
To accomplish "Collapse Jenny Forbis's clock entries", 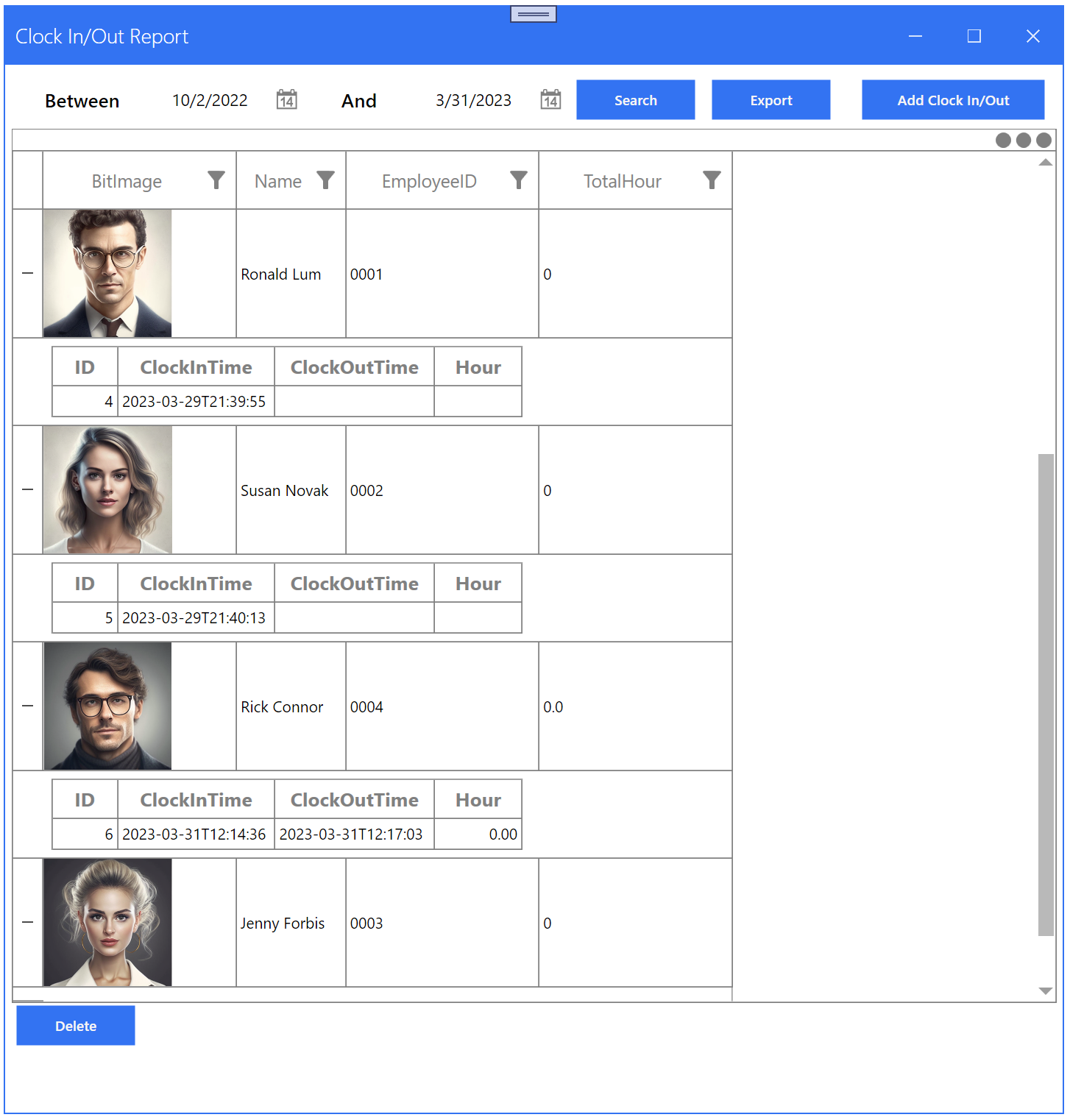I will tap(27, 922).
